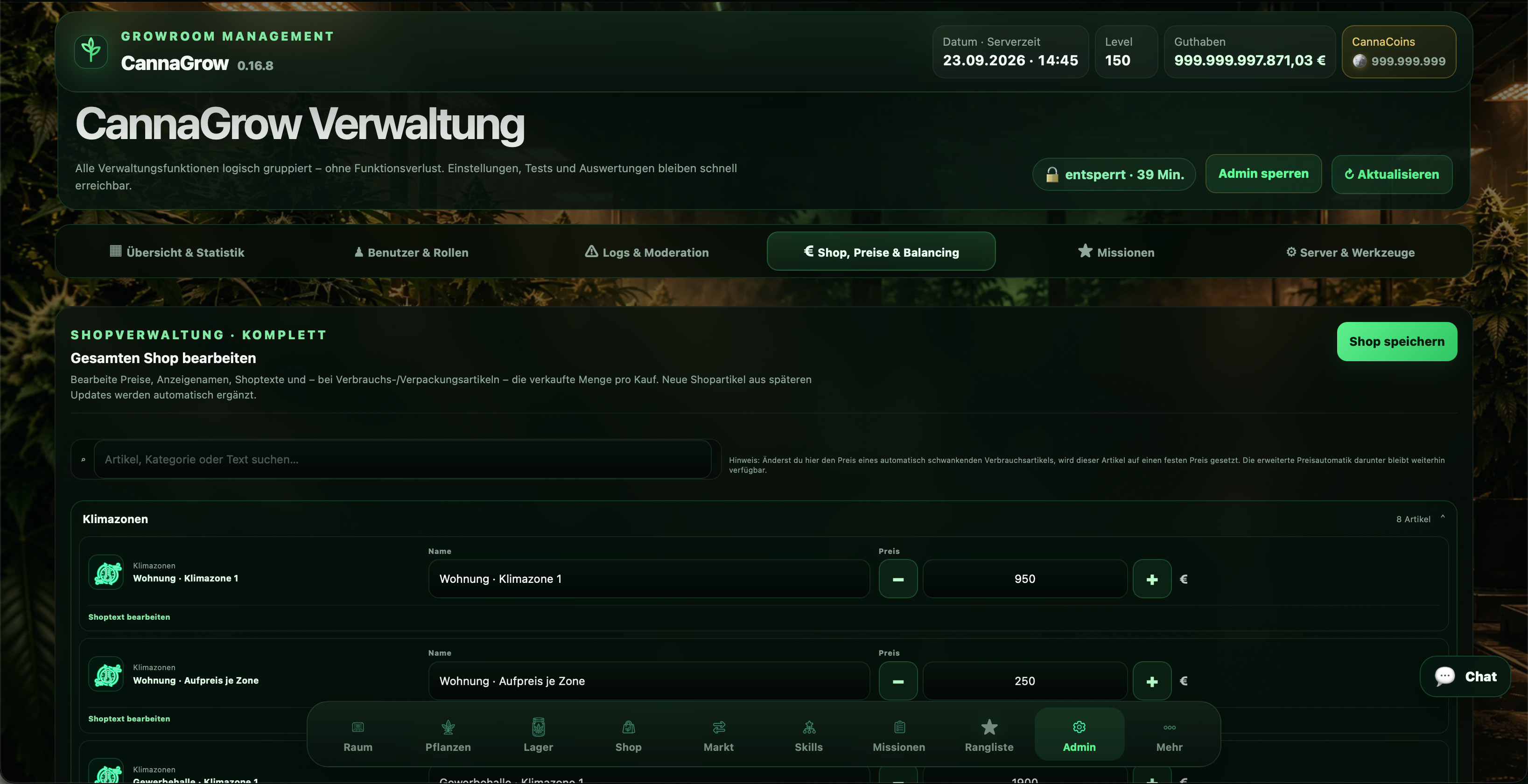Click the price field showing 250
Screen dimensions: 1528x784
(1024, 681)
